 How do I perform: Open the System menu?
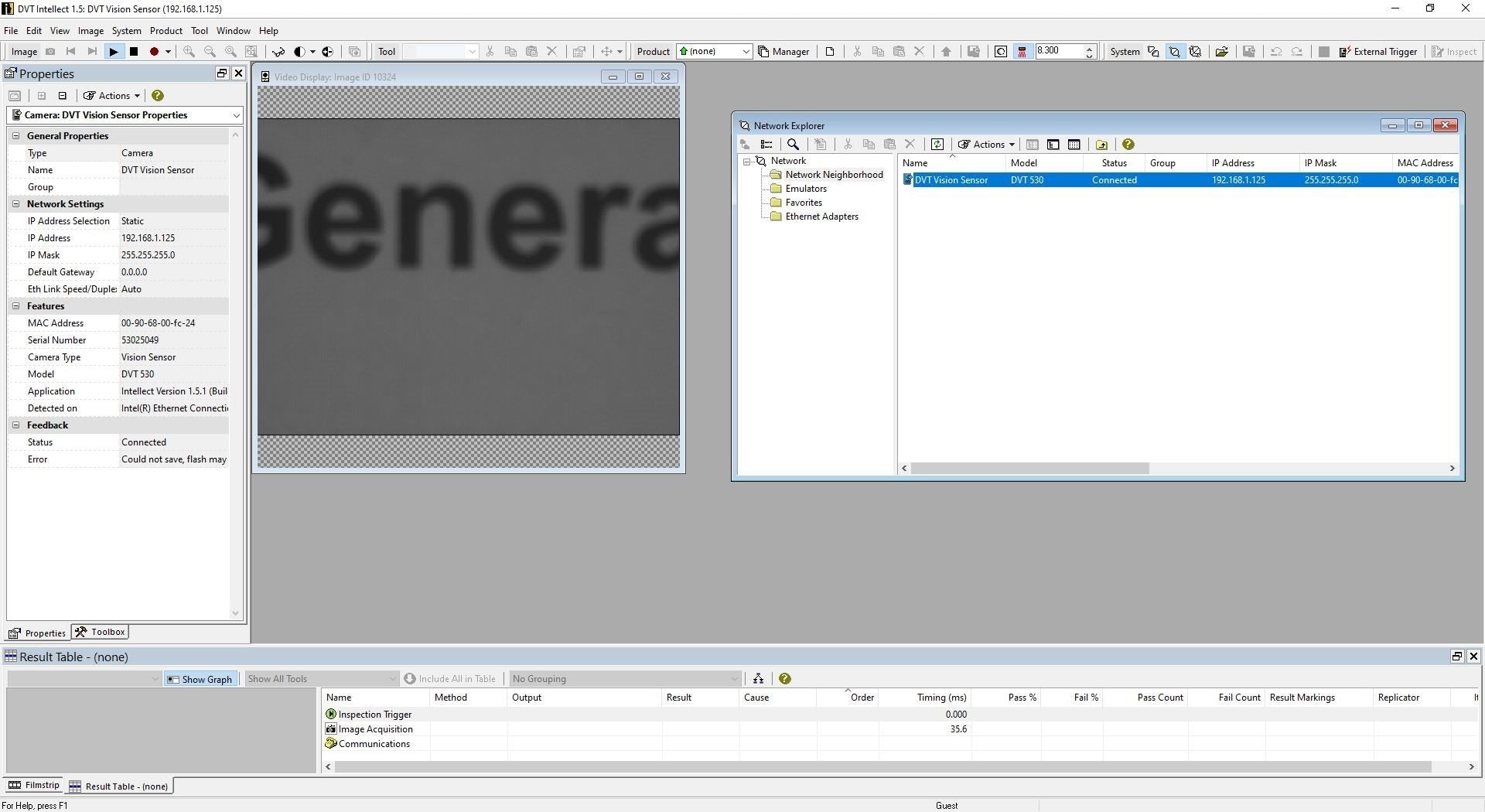(126, 31)
